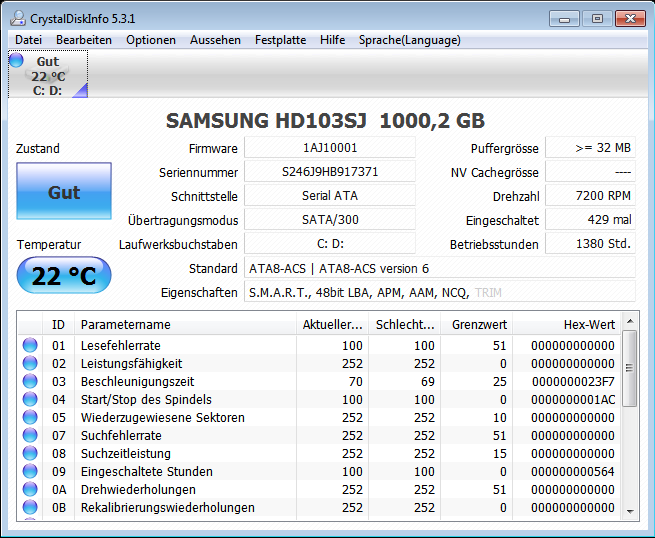The width and height of the screenshot is (655, 538).
Task: Click the Schnittstelle field Serial ATA
Action: [x=330, y=195]
